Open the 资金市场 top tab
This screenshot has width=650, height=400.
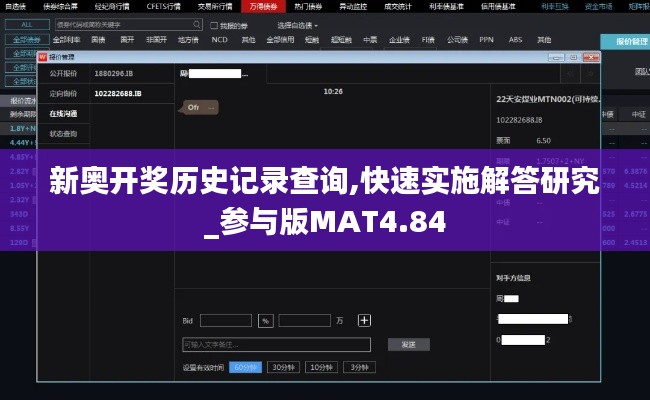coord(599,6)
